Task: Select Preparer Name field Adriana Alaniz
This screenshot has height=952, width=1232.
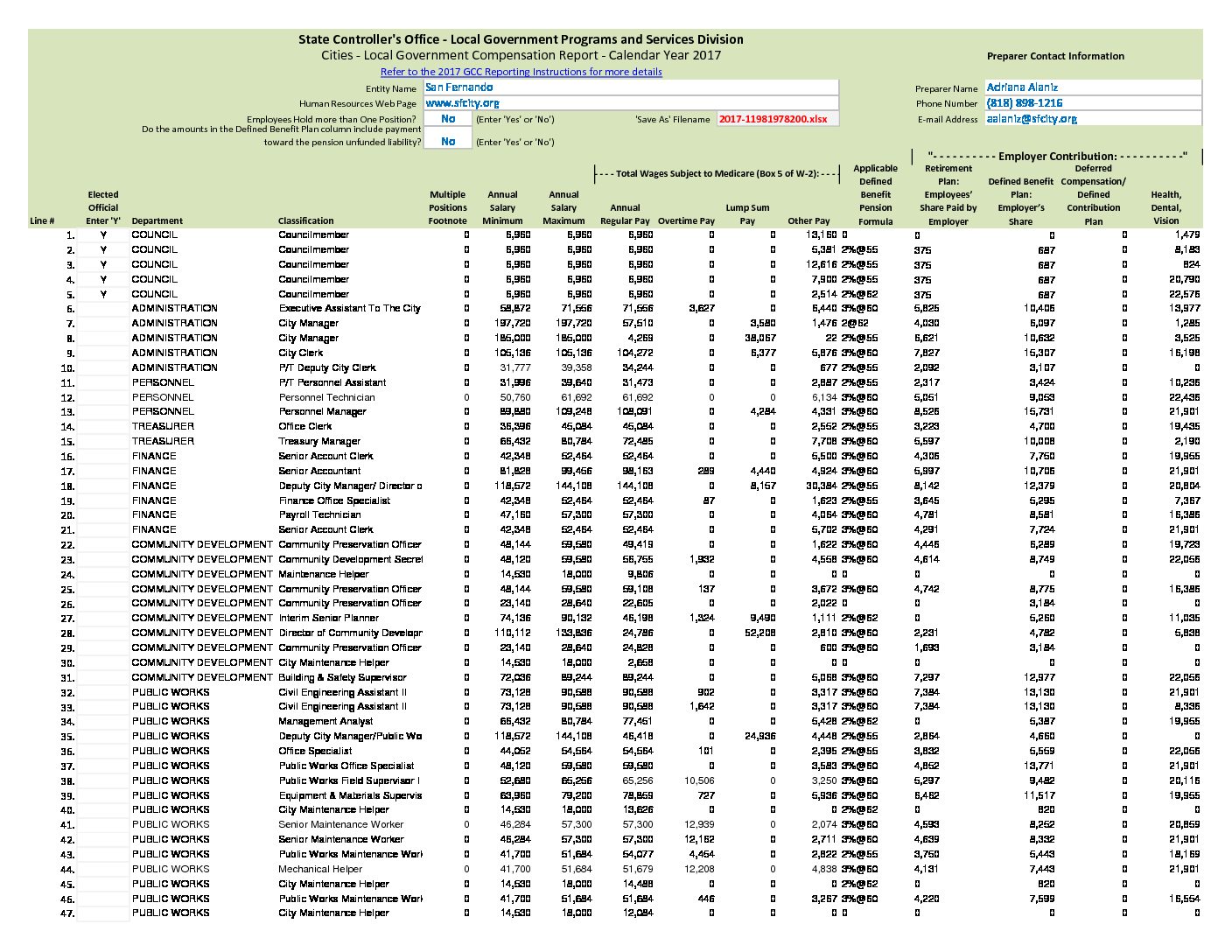Action: 1093,87
